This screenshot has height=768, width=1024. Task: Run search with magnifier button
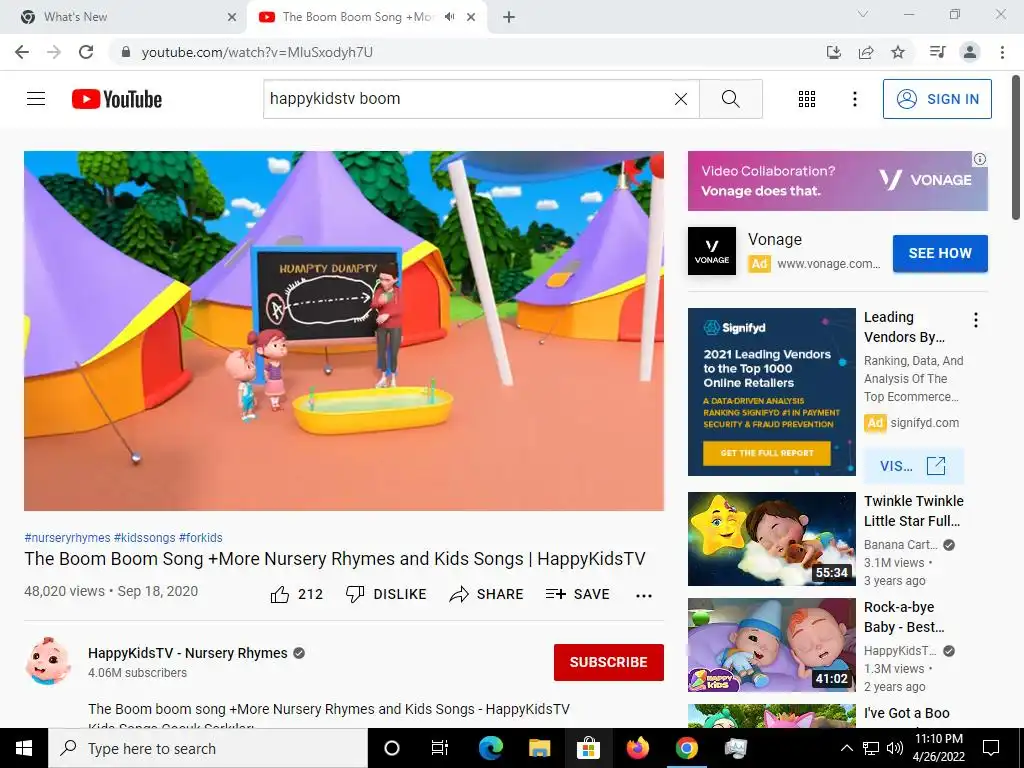(731, 99)
